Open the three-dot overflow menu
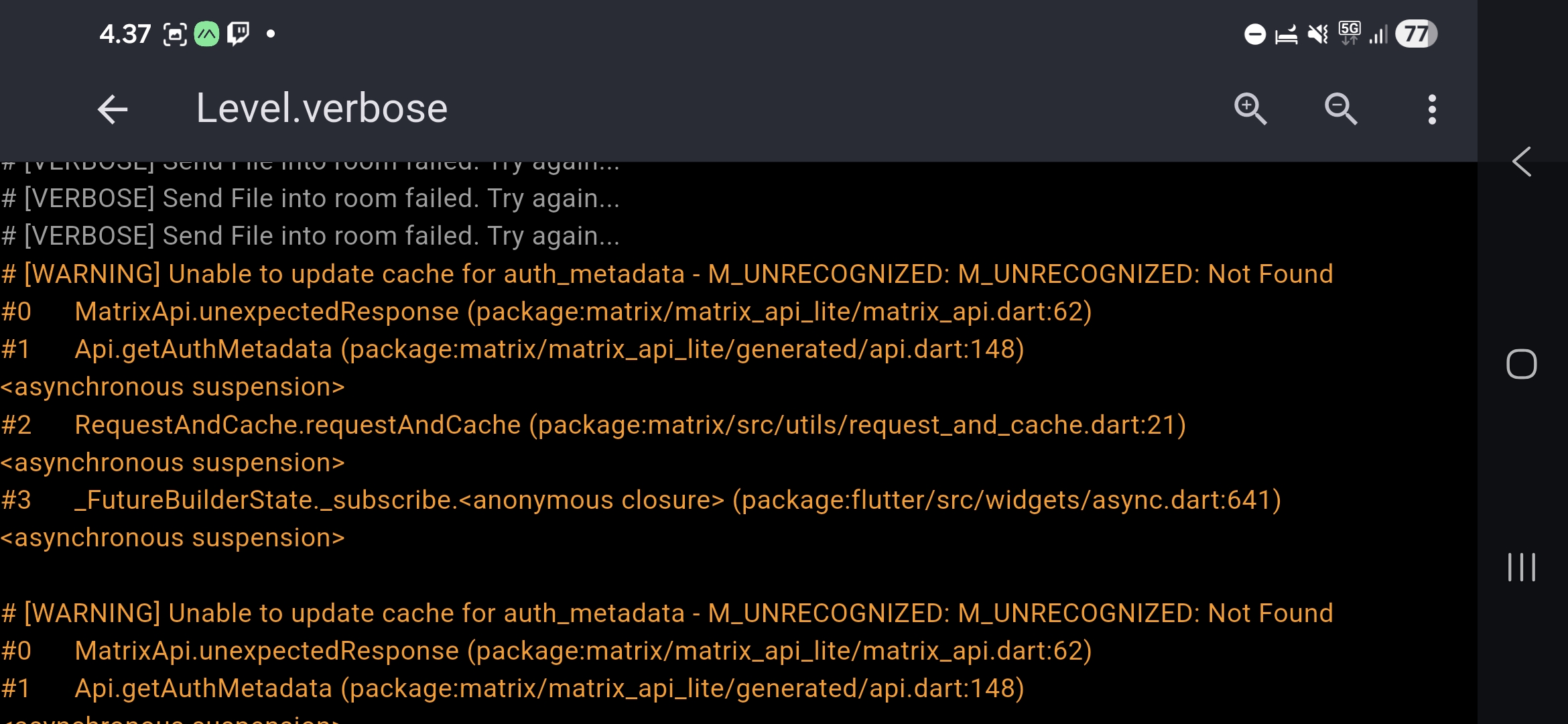The height and width of the screenshot is (724, 1568). (1432, 109)
